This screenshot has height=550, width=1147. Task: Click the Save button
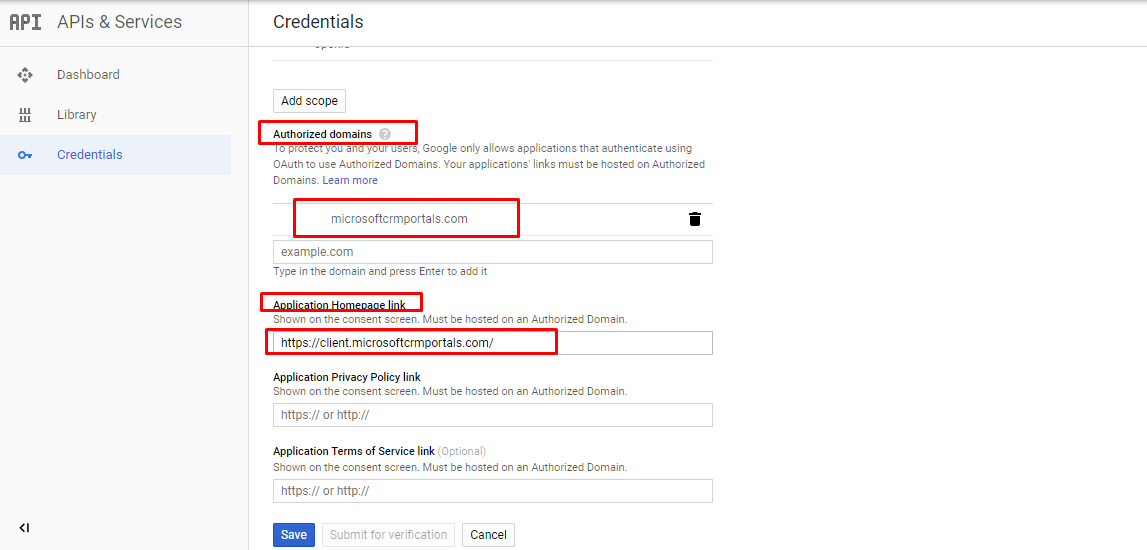294,535
